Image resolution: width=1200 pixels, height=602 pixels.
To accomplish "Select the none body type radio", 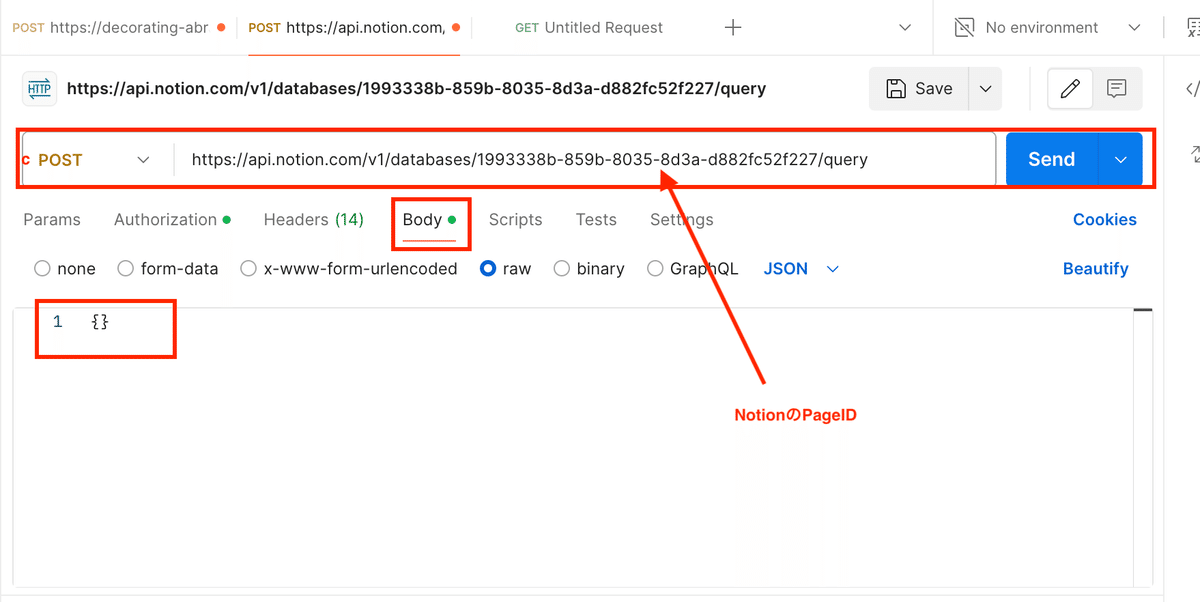I will (42, 269).
